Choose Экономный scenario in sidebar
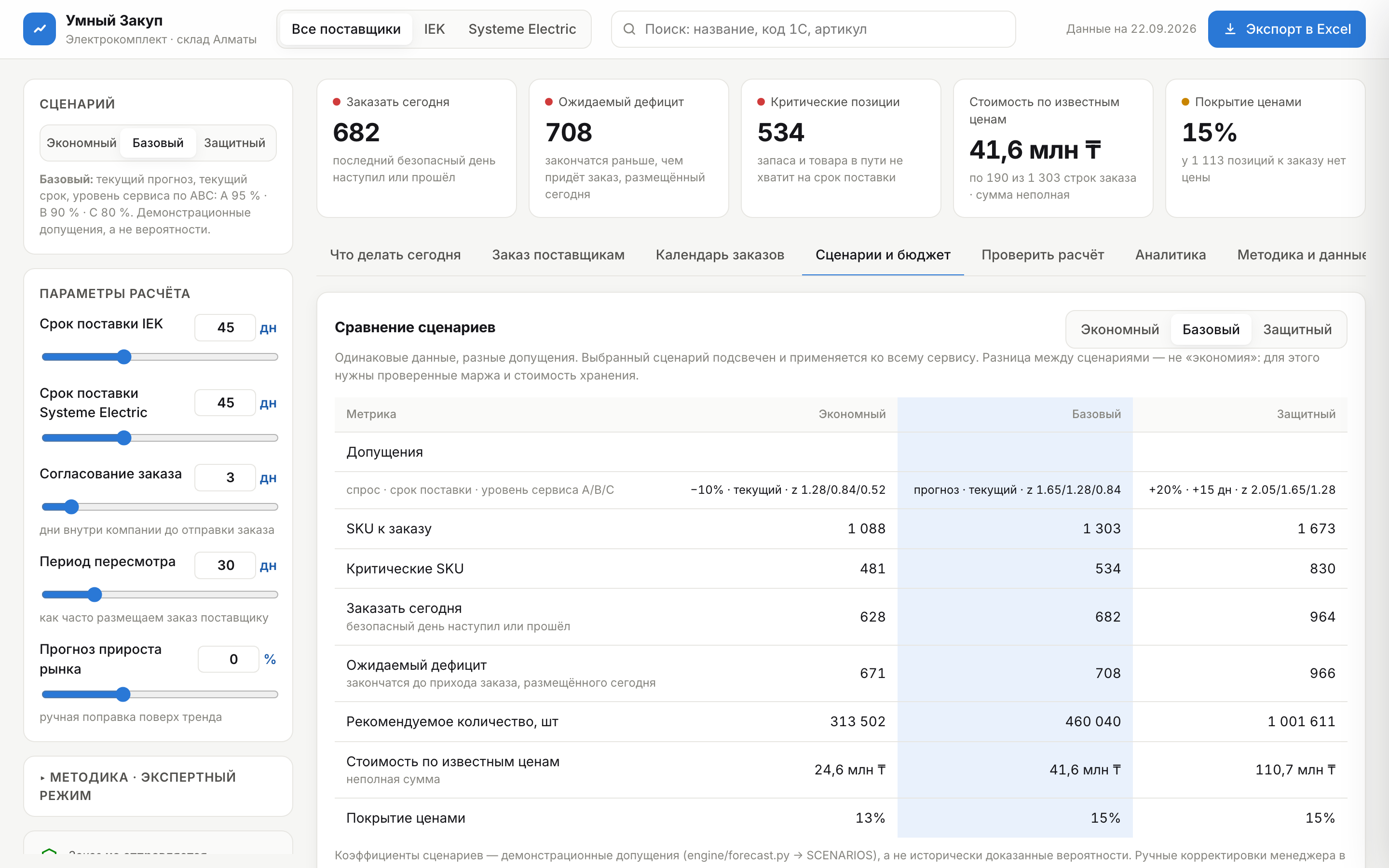The image size is (1389, 868). tap(81, 142)
